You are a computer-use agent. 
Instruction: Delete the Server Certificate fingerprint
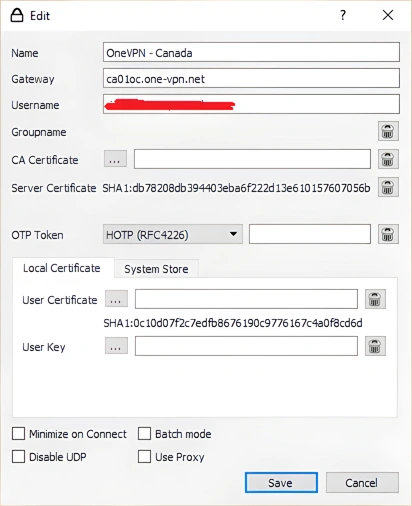[388, 187]
